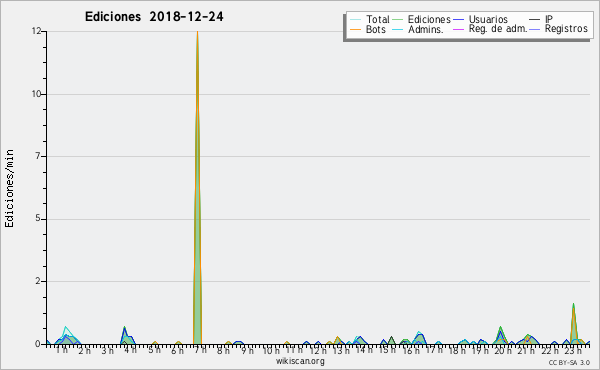
Task: Click the "1 h" x-axis label
Action: click(61, 350)
